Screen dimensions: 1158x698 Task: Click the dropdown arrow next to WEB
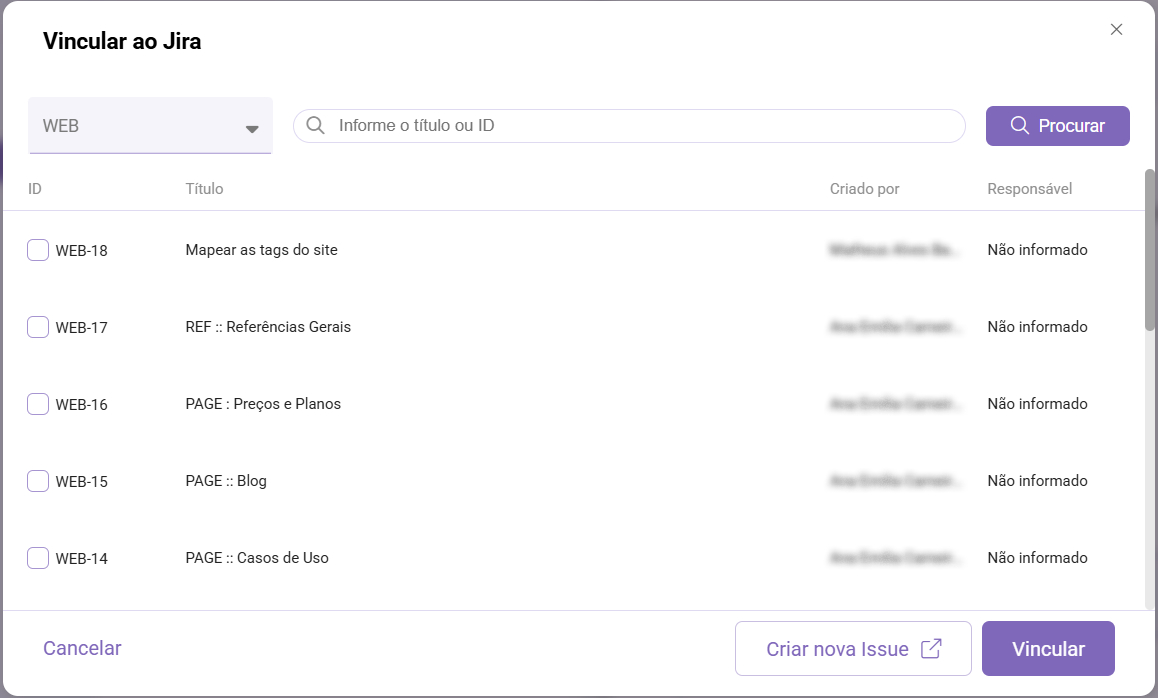[252, 129]
